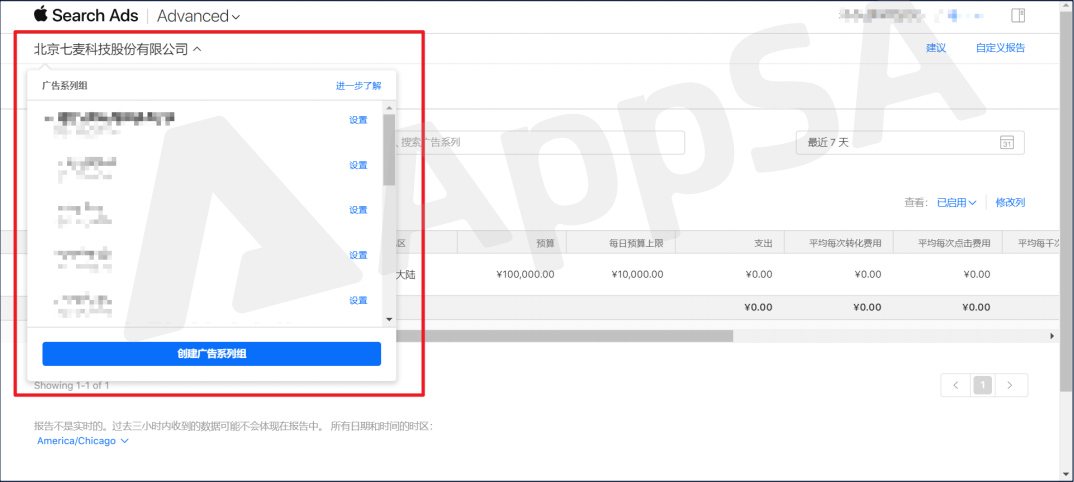Click the calendar icon in the date range field
Viewport: 1074px width, 482px height.
1007,142
